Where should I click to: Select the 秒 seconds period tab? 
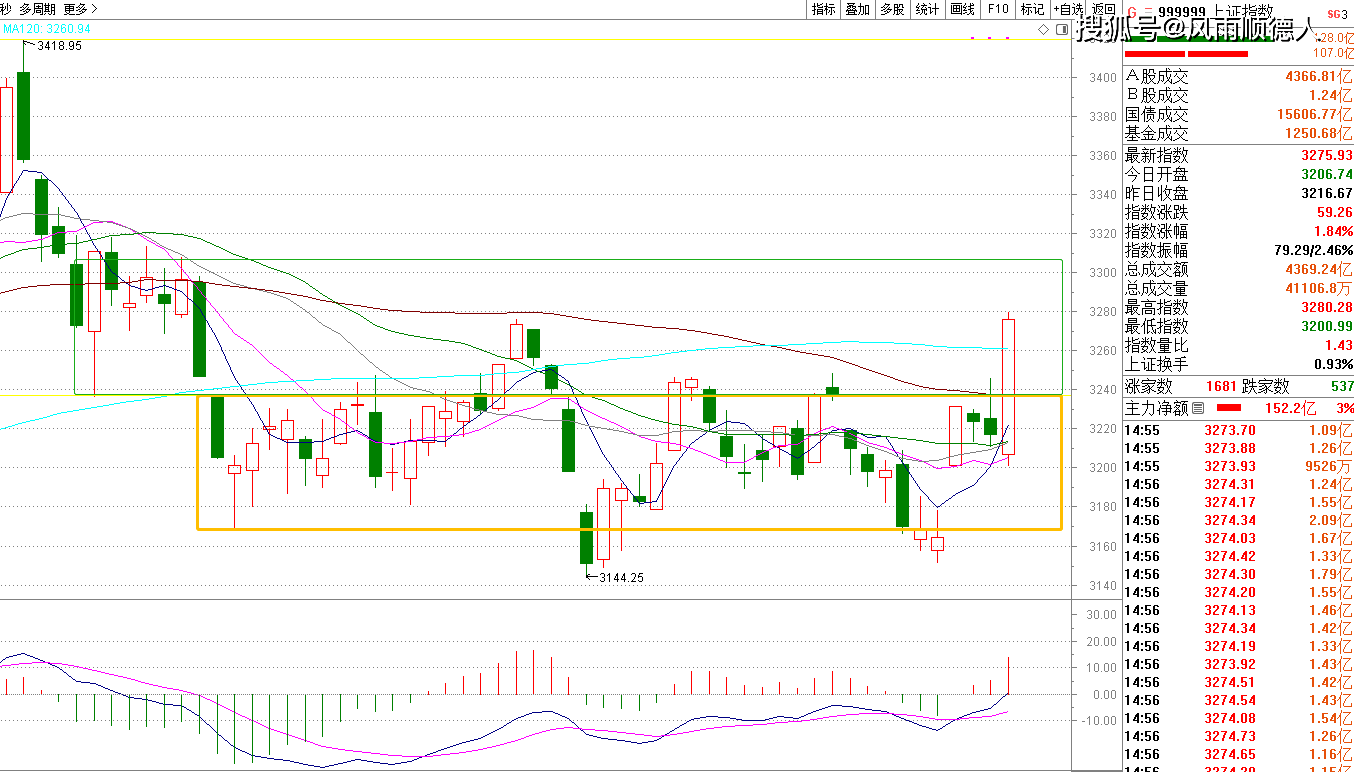6,9
